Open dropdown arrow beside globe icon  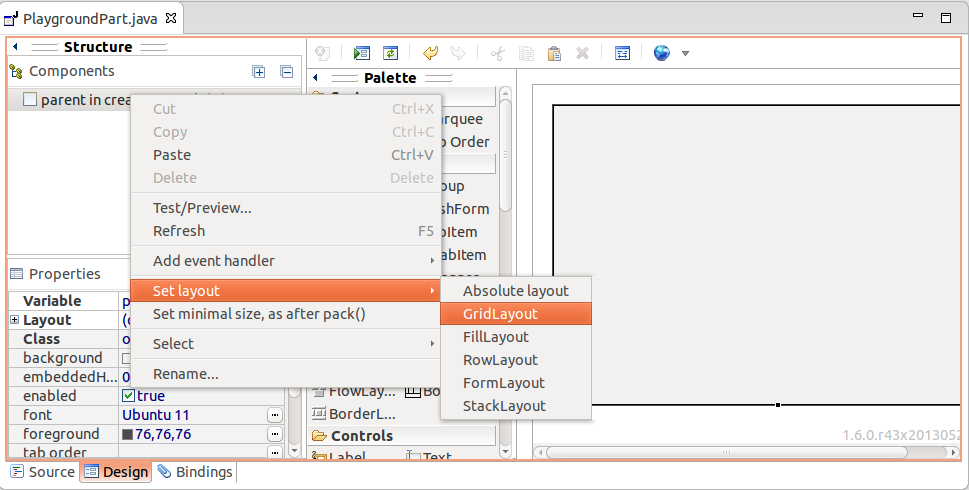click(685, 54)
